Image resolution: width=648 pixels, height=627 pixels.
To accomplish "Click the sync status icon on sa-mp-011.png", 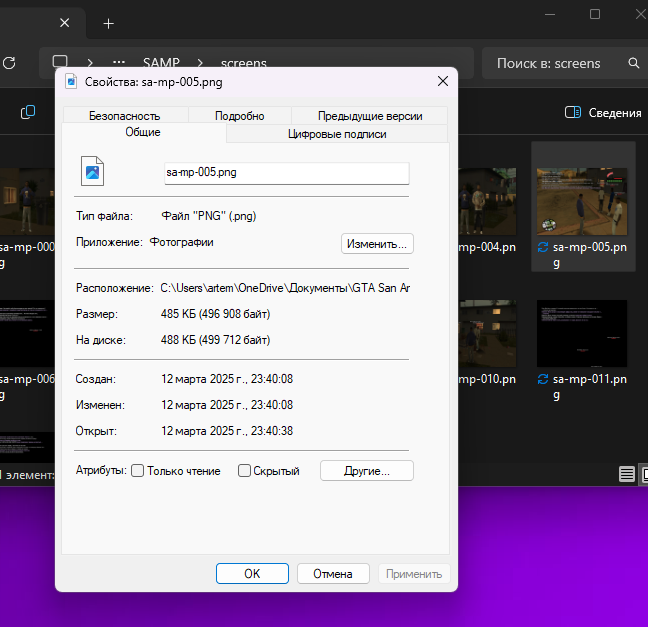I will click(543, 379).
